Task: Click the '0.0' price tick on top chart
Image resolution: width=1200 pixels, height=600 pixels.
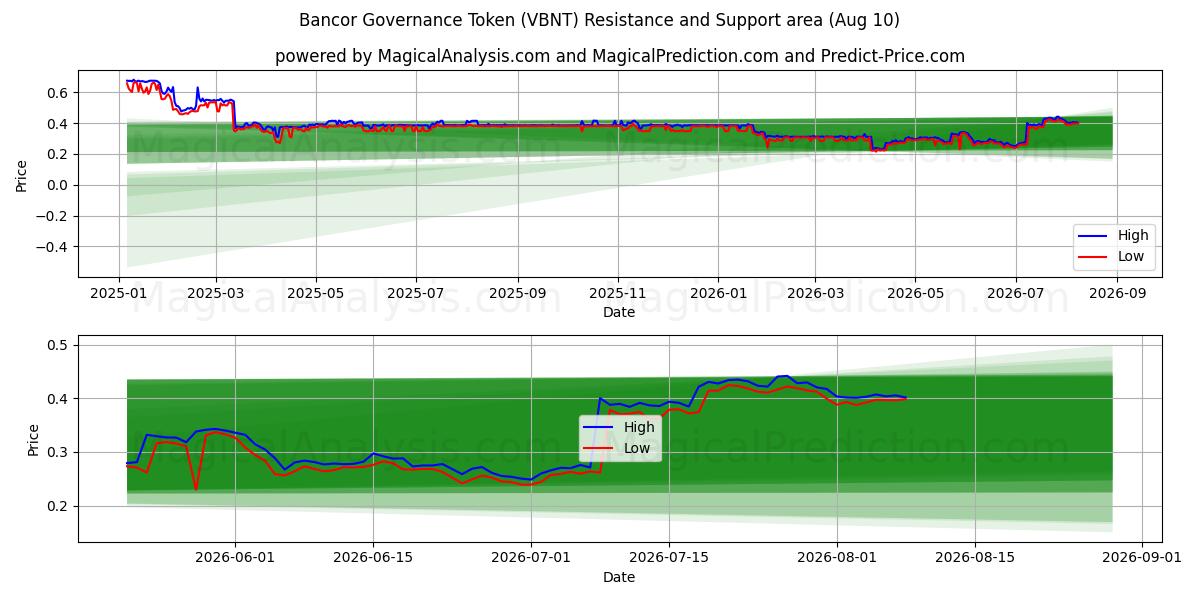Action: click(57, 185)
